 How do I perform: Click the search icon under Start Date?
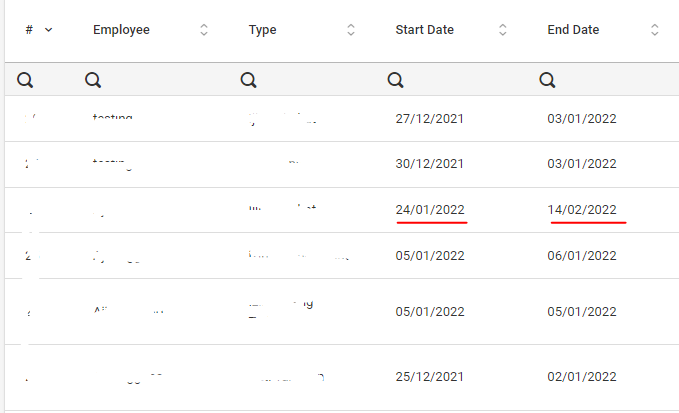pyautogui.click(x=396, y=80)
